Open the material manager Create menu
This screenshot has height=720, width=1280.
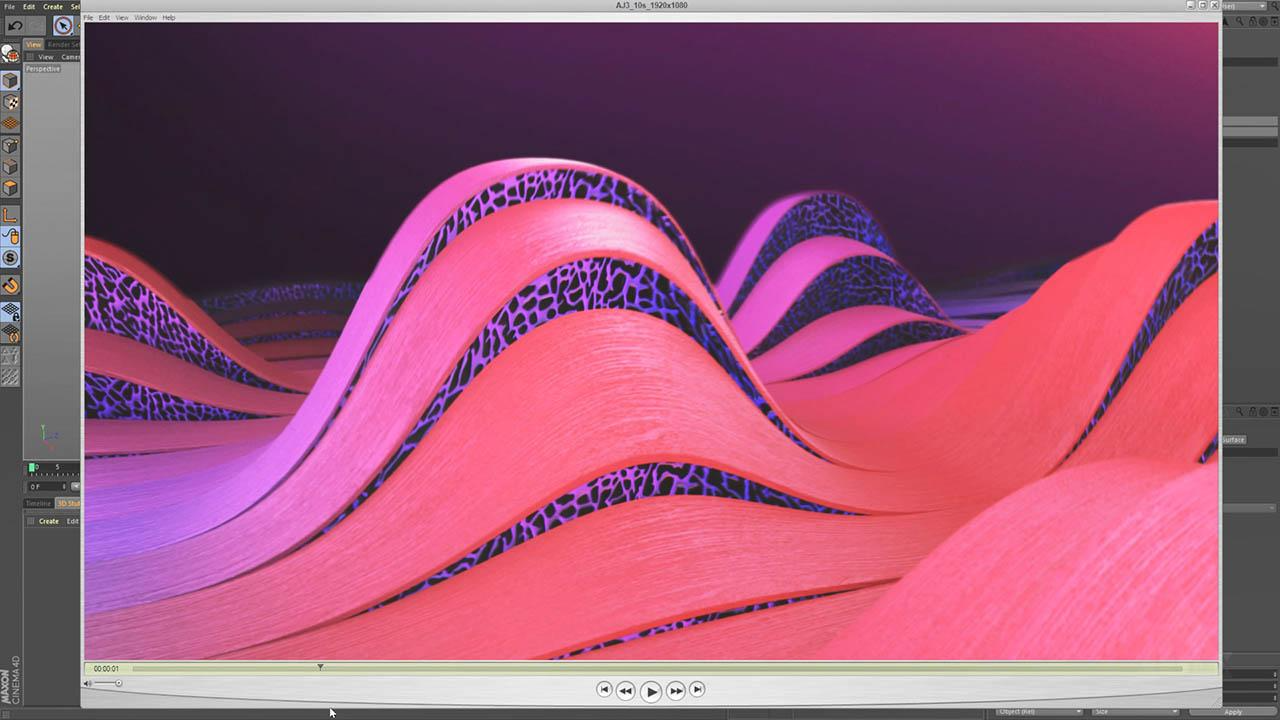(49, 521)
